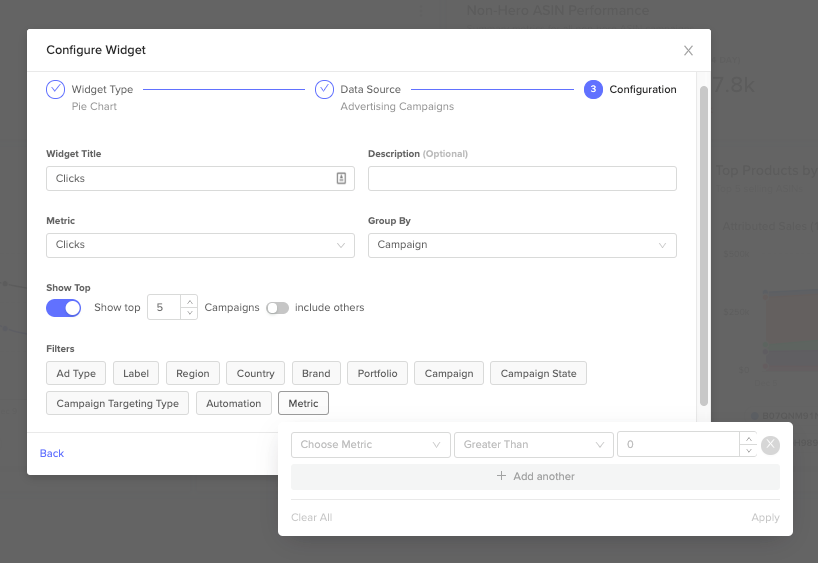Select the Campaign State filter
The width and height of the screenshot is (818, 563).
[x=538, y=374]
